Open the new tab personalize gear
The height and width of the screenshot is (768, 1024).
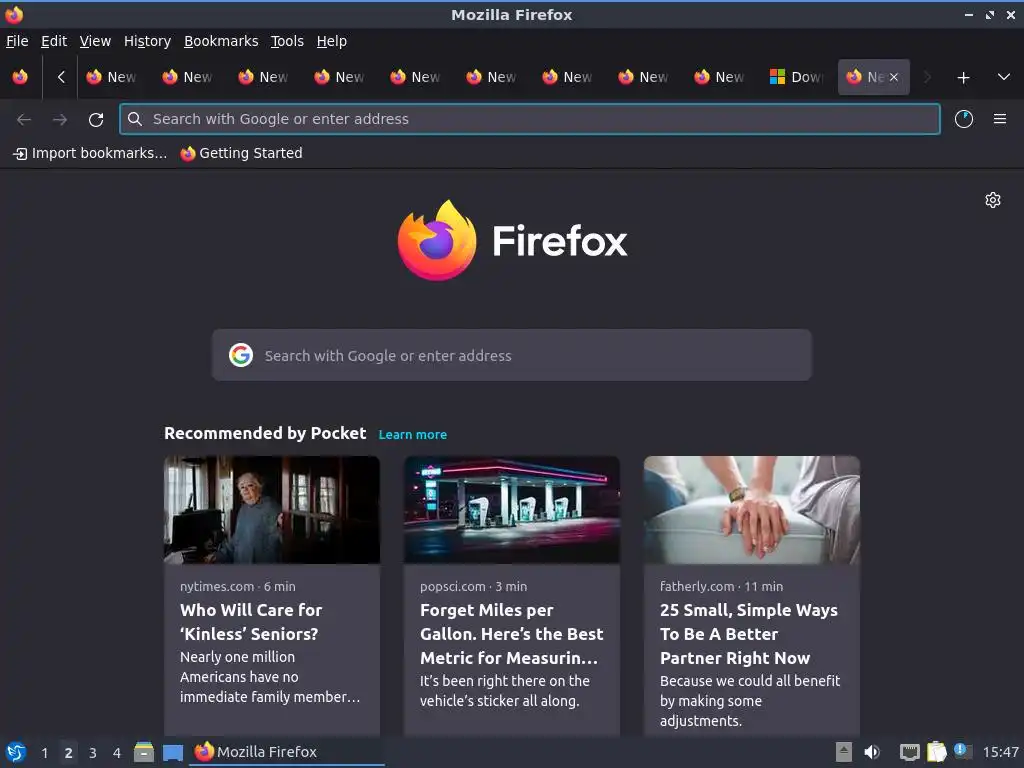tap(993, 200)
